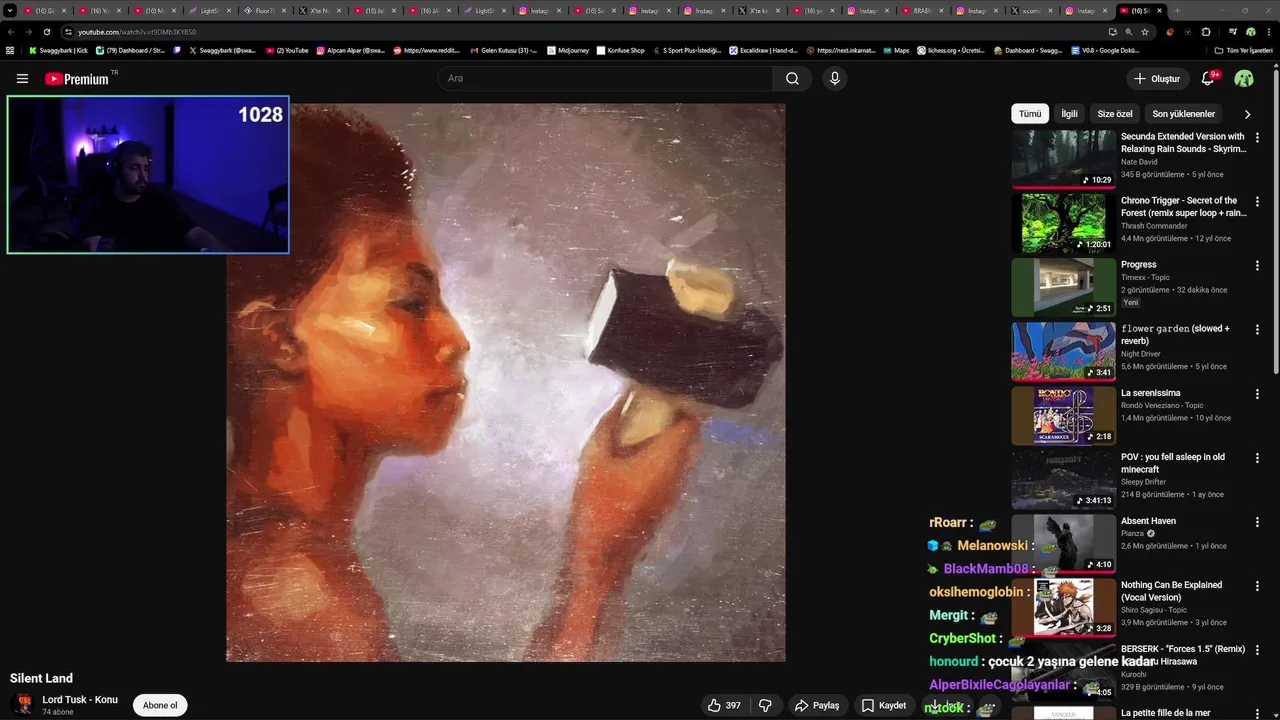Select the Son yüklenenler filter chip
The width and height of the screenshot is (1280, 720).
(x=1183, y=114)
